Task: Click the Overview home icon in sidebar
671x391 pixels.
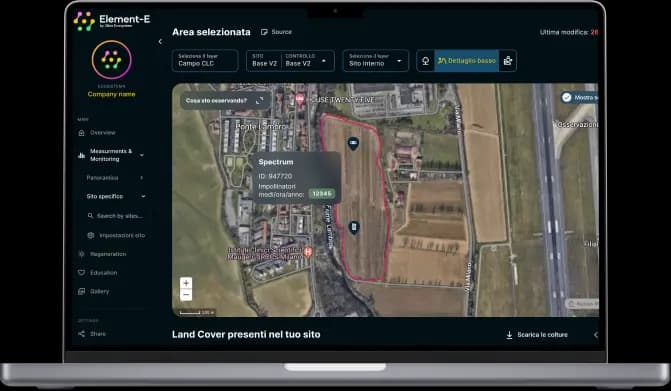Action: point(82,133)
